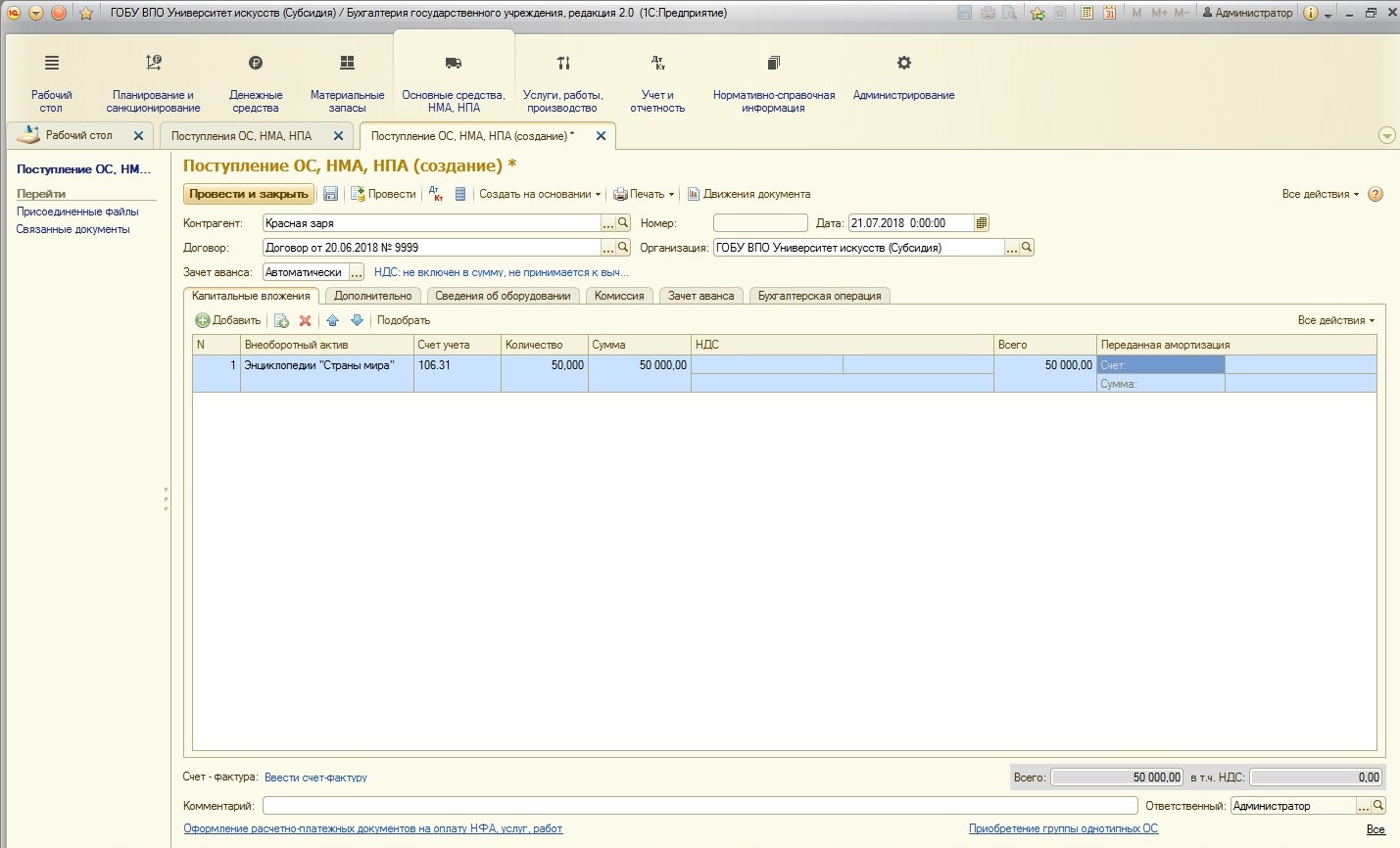
Task: Click into the Комментарий input field
Action: click(700, 806)
